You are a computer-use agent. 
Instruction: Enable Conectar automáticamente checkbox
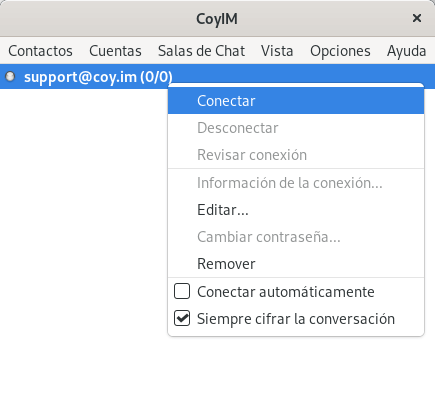click(182, 291)
